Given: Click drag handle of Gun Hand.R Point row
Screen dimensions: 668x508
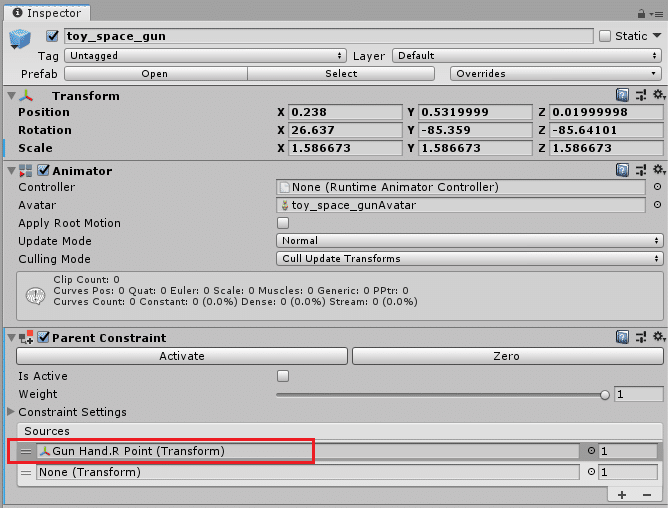Looking at the screenshot, I should 26,451.
